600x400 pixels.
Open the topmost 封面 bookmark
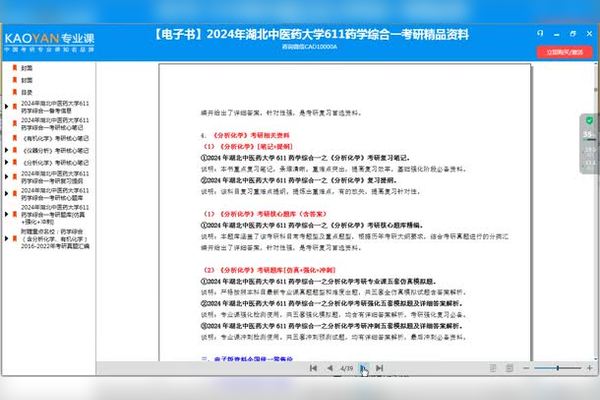(x=27, y=68)
